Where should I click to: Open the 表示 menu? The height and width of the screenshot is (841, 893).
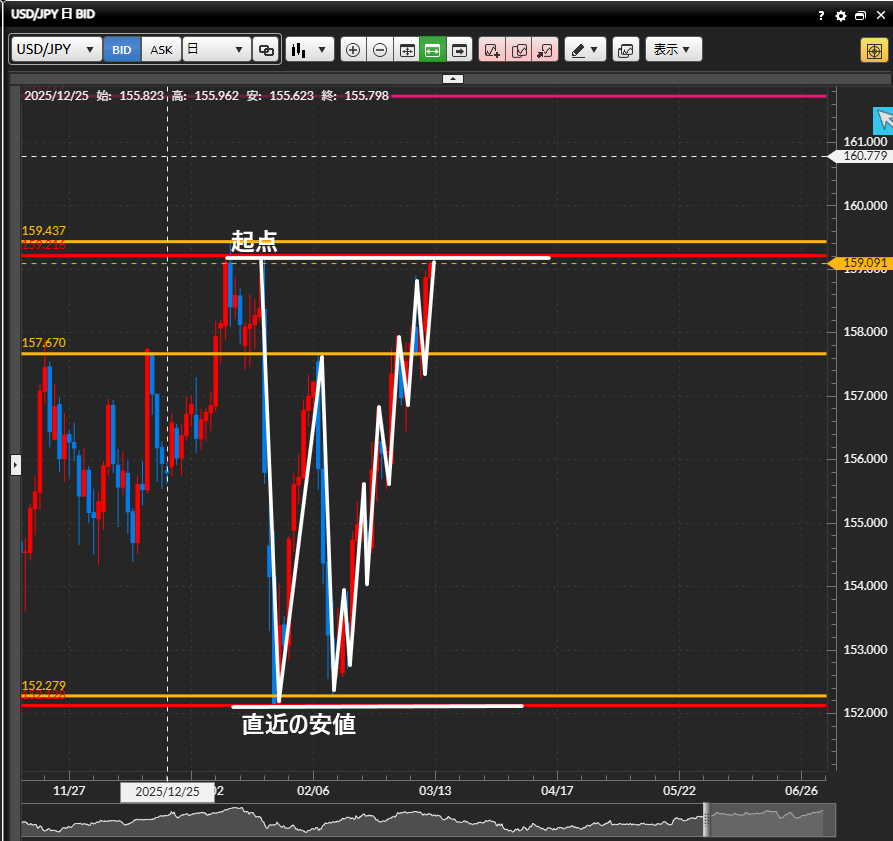coord(673,49)
